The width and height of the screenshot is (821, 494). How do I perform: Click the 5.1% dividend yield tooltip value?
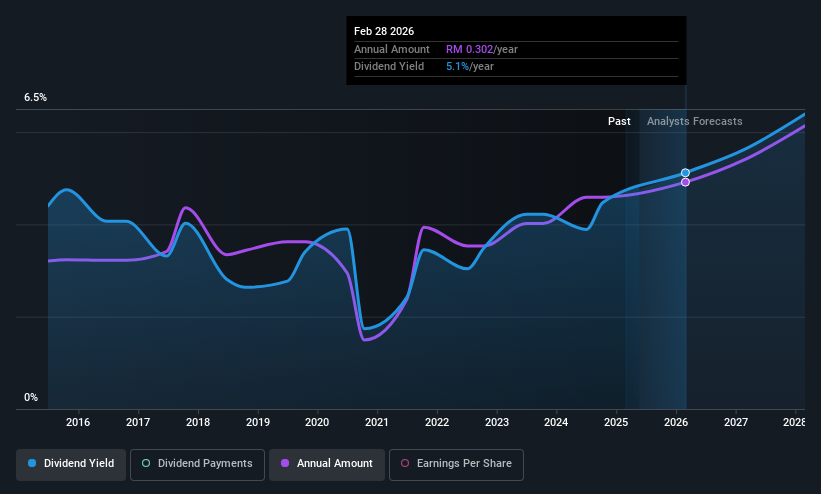tap(457, 67)
